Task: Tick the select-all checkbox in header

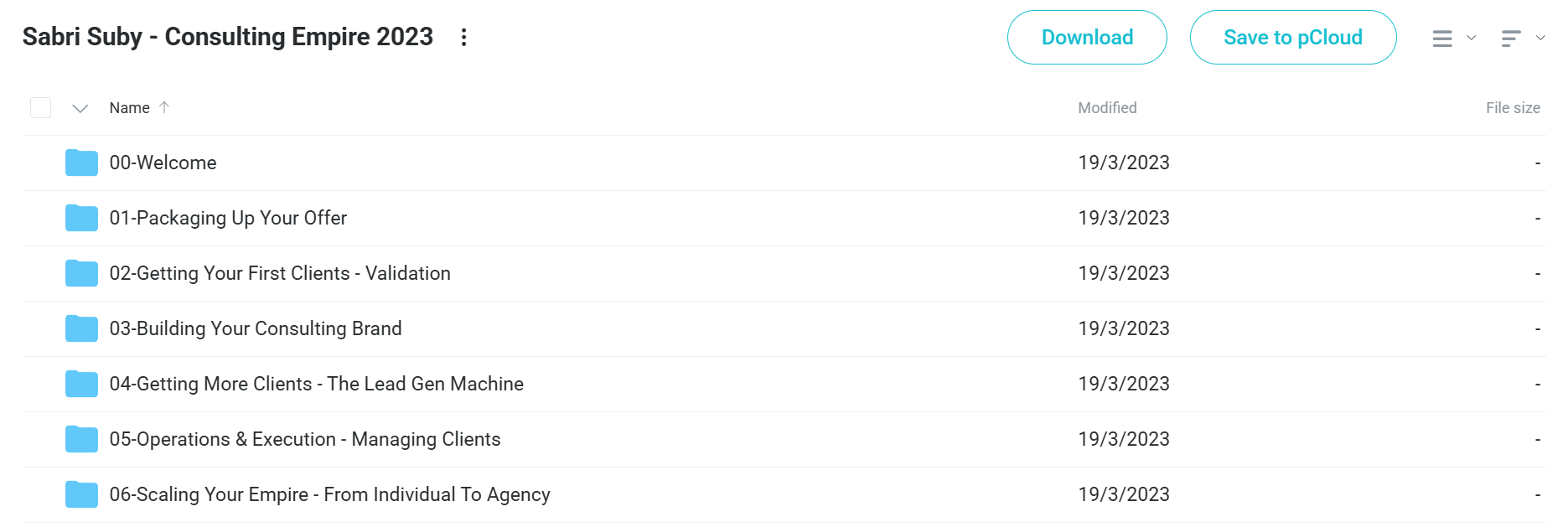Action: (40, 108)
